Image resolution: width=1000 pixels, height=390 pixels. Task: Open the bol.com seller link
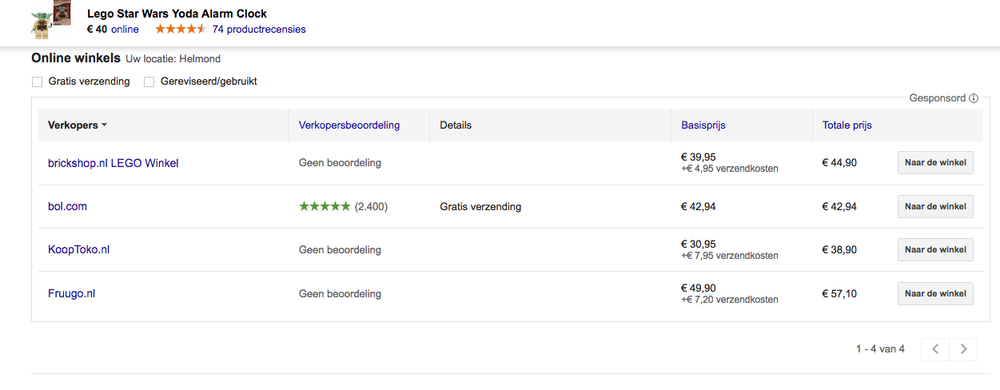tap(67, 206)
